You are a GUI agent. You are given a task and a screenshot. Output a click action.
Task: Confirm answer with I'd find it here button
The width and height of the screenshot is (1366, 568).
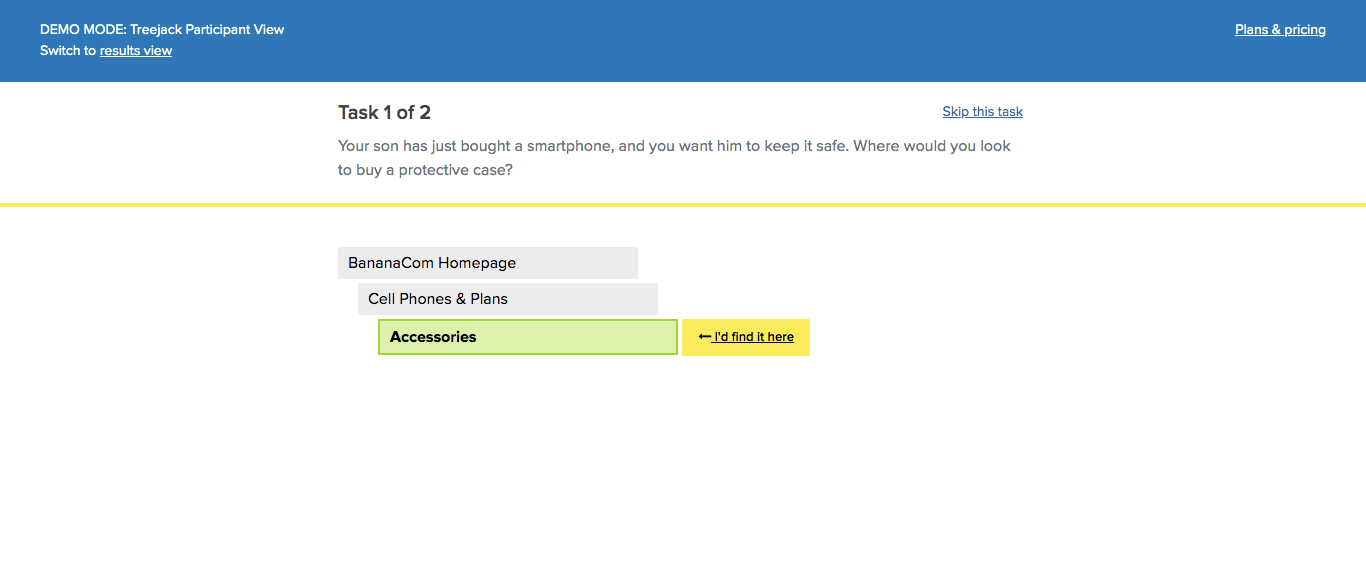tap(746, 337)
